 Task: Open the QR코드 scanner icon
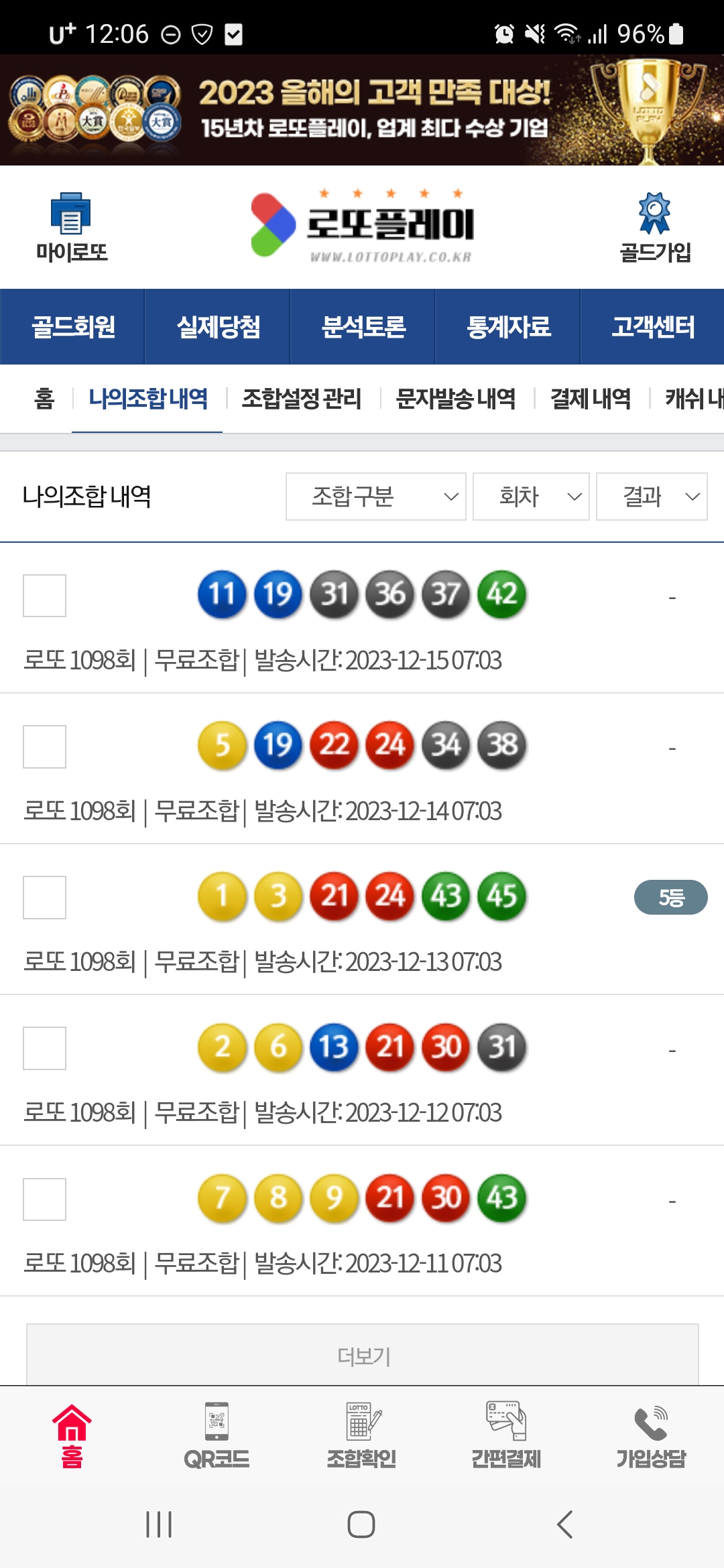tap(217, 1421)
